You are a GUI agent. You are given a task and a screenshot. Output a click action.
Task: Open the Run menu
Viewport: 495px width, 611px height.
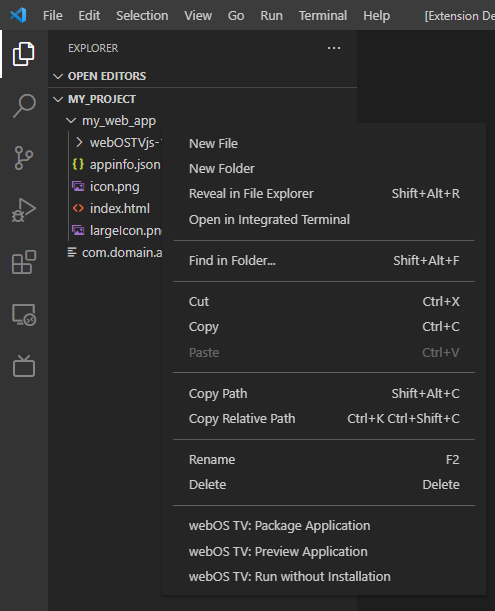(271, 16)
